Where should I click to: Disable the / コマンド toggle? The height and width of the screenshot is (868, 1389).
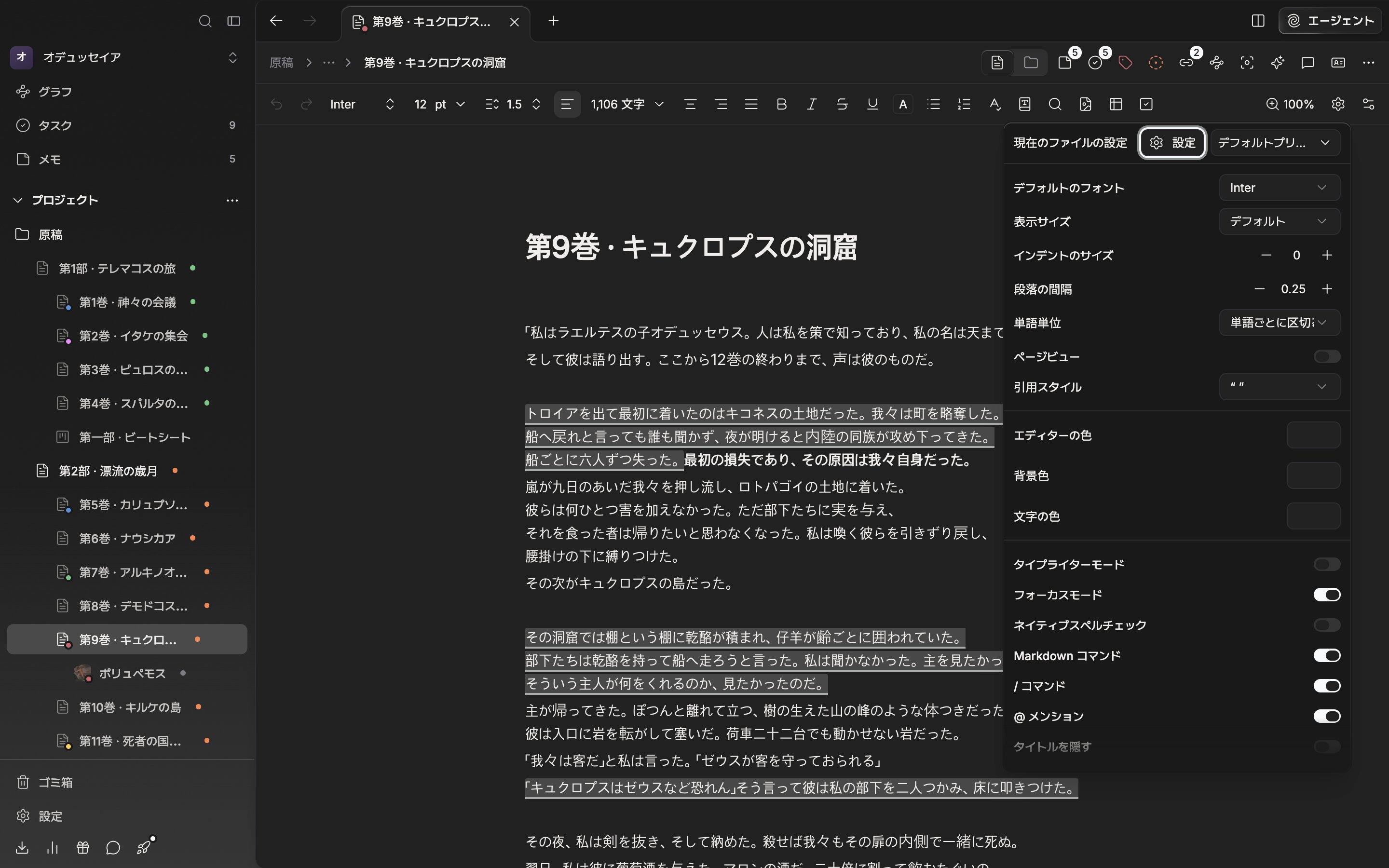pos(1326,686)
